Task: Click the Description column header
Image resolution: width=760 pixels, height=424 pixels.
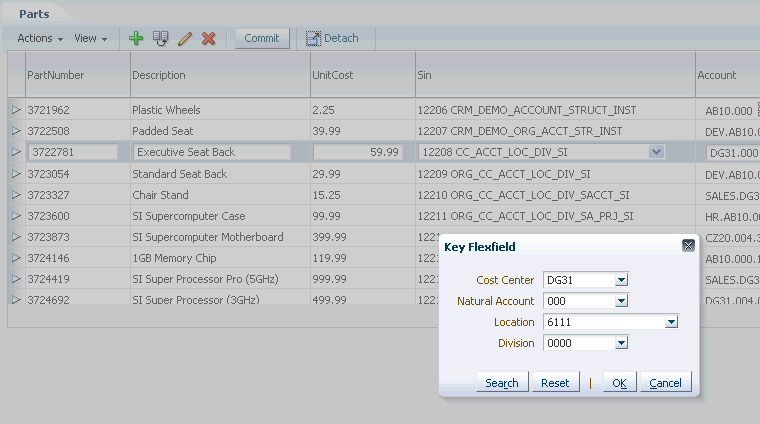Action: [221, 75]
